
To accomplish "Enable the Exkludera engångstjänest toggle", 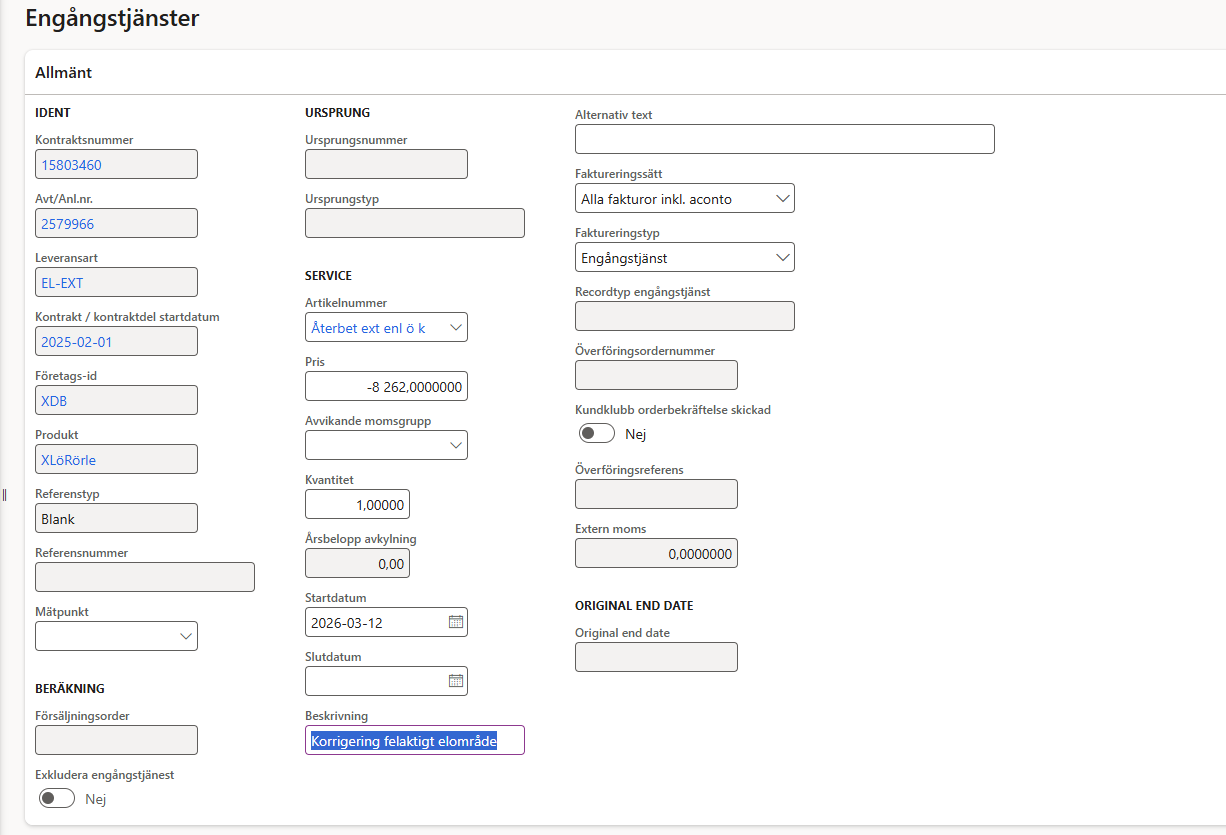I will click(x=57, y=798).
